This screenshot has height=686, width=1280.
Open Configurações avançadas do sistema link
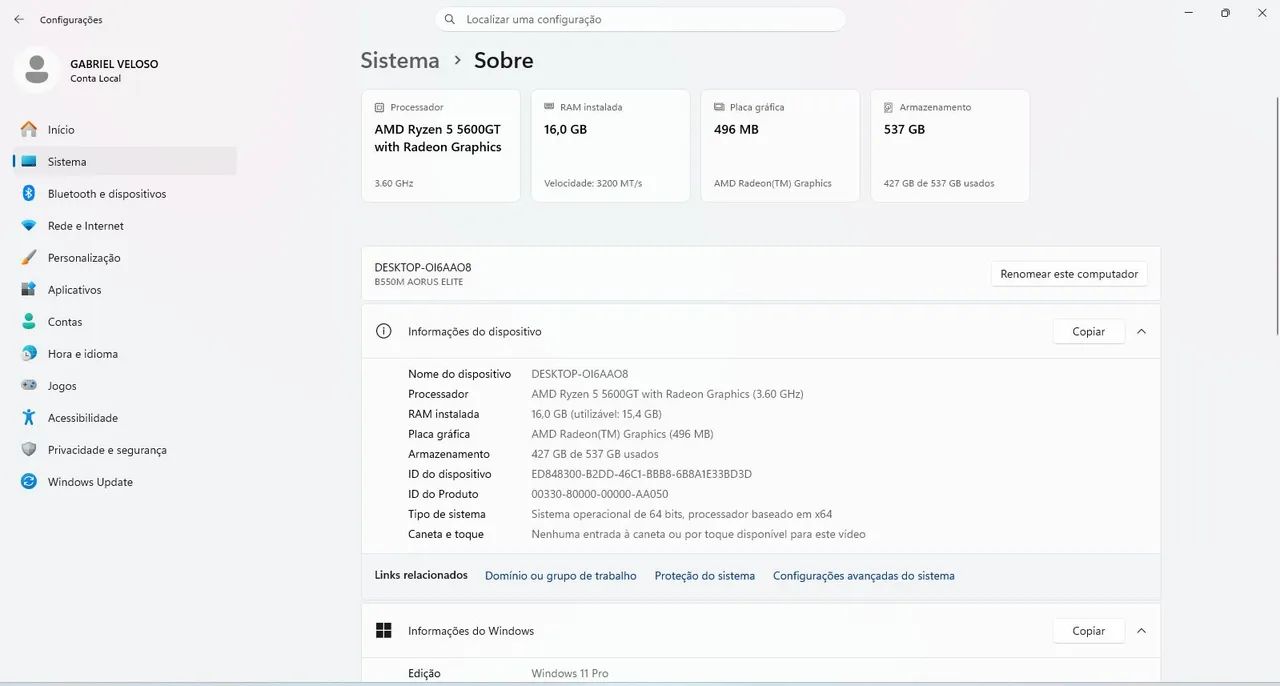pyautogui.click(x=864, y=575)
